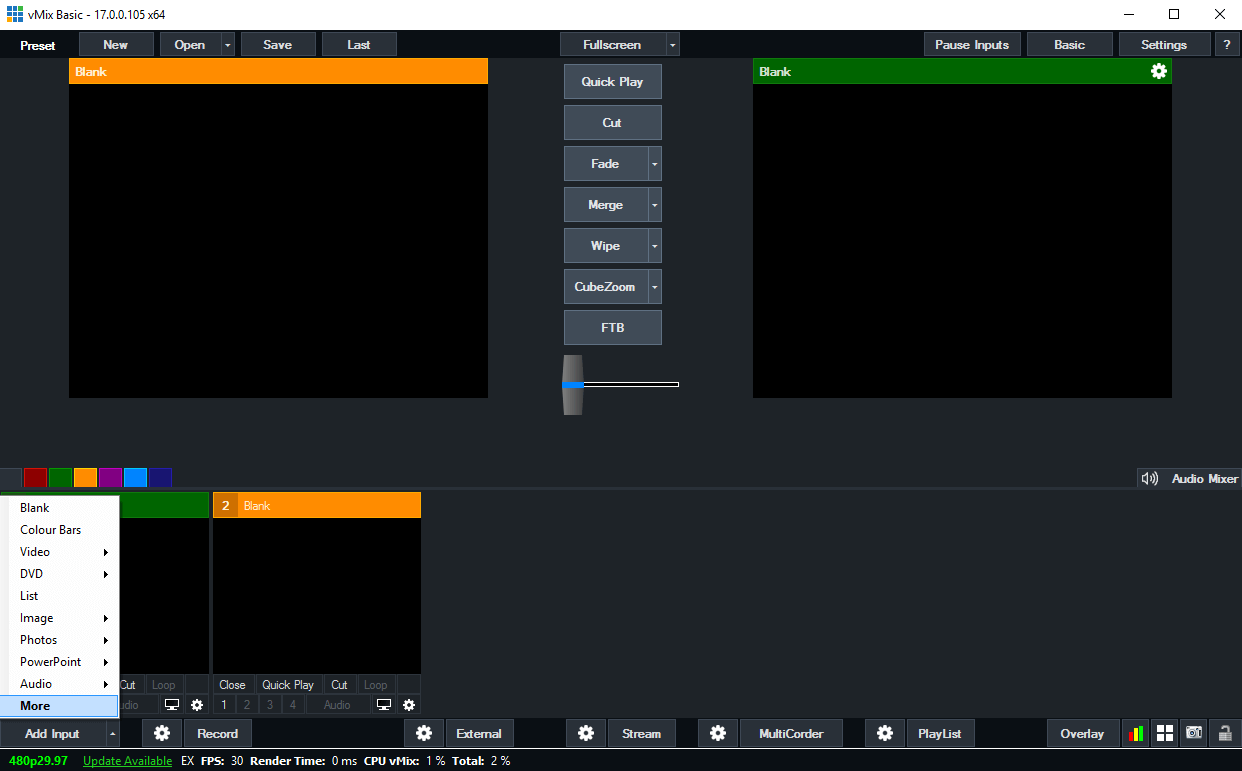Click Quick Play to transition
Image resolution: width=1242 pixels, height=771 pixels.
(x=612, y=81)
